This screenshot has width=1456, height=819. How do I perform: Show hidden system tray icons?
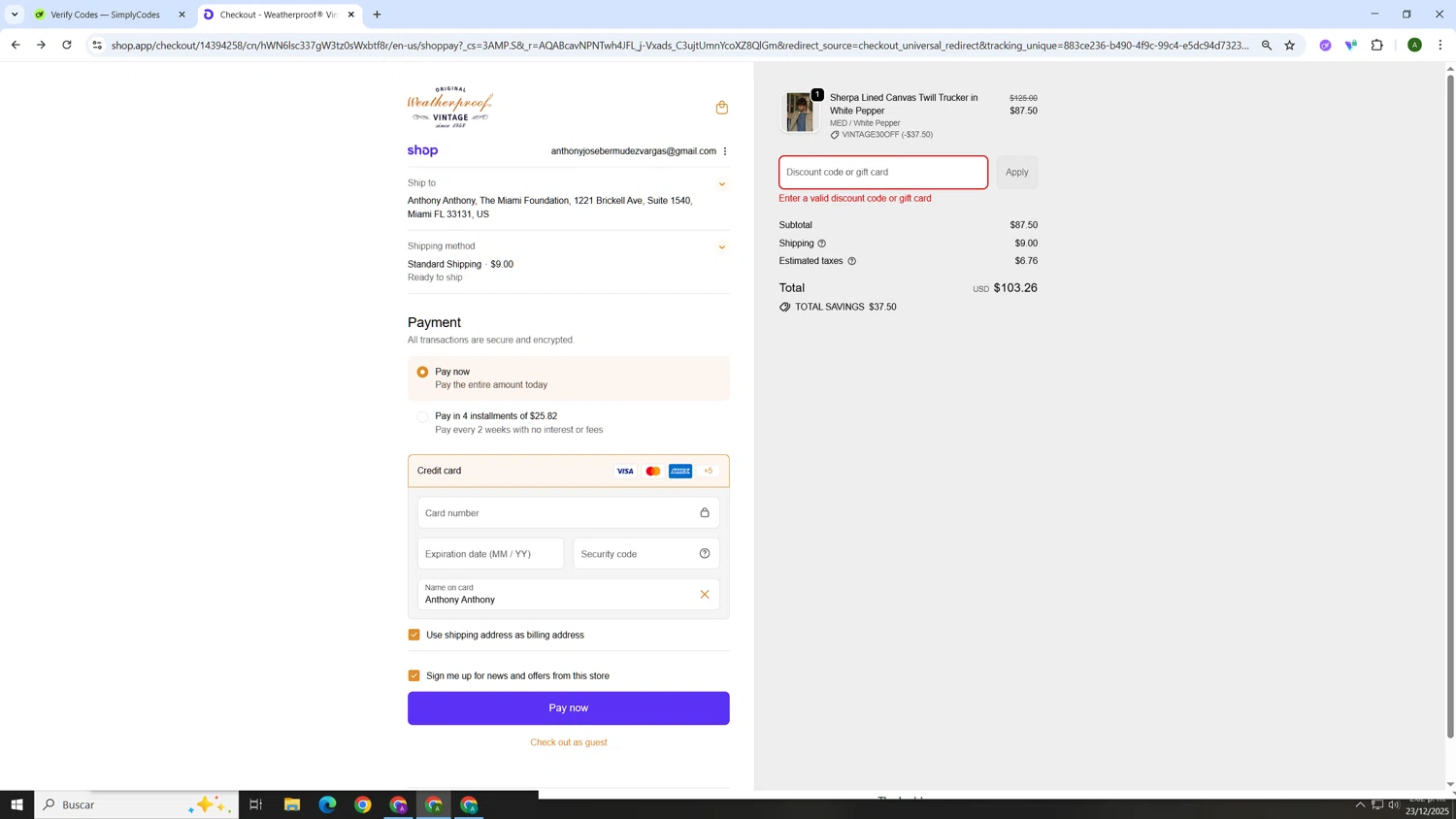pos(1360,804)
